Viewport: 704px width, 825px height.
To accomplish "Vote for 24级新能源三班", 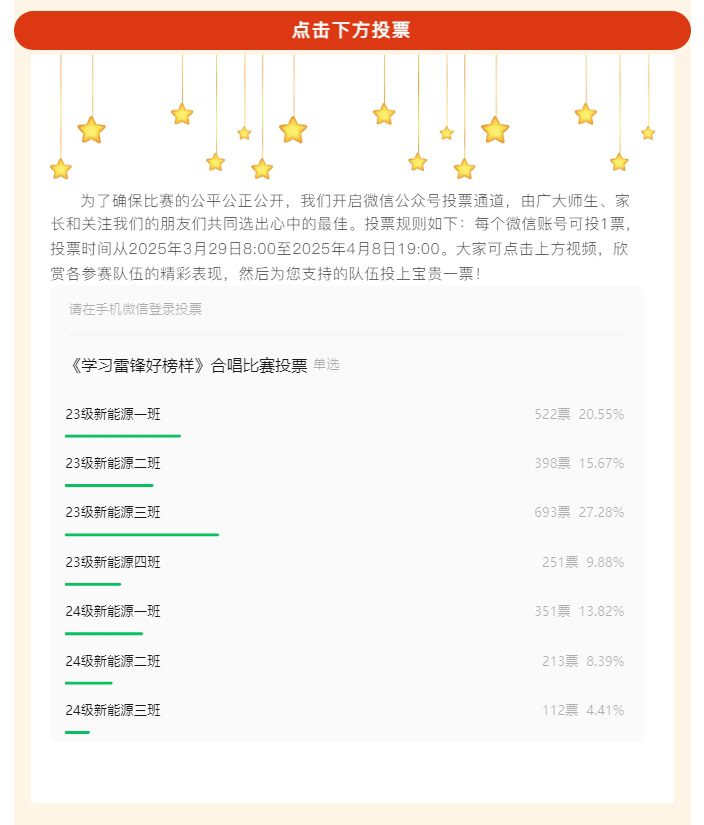I will [x=345, y=716].
